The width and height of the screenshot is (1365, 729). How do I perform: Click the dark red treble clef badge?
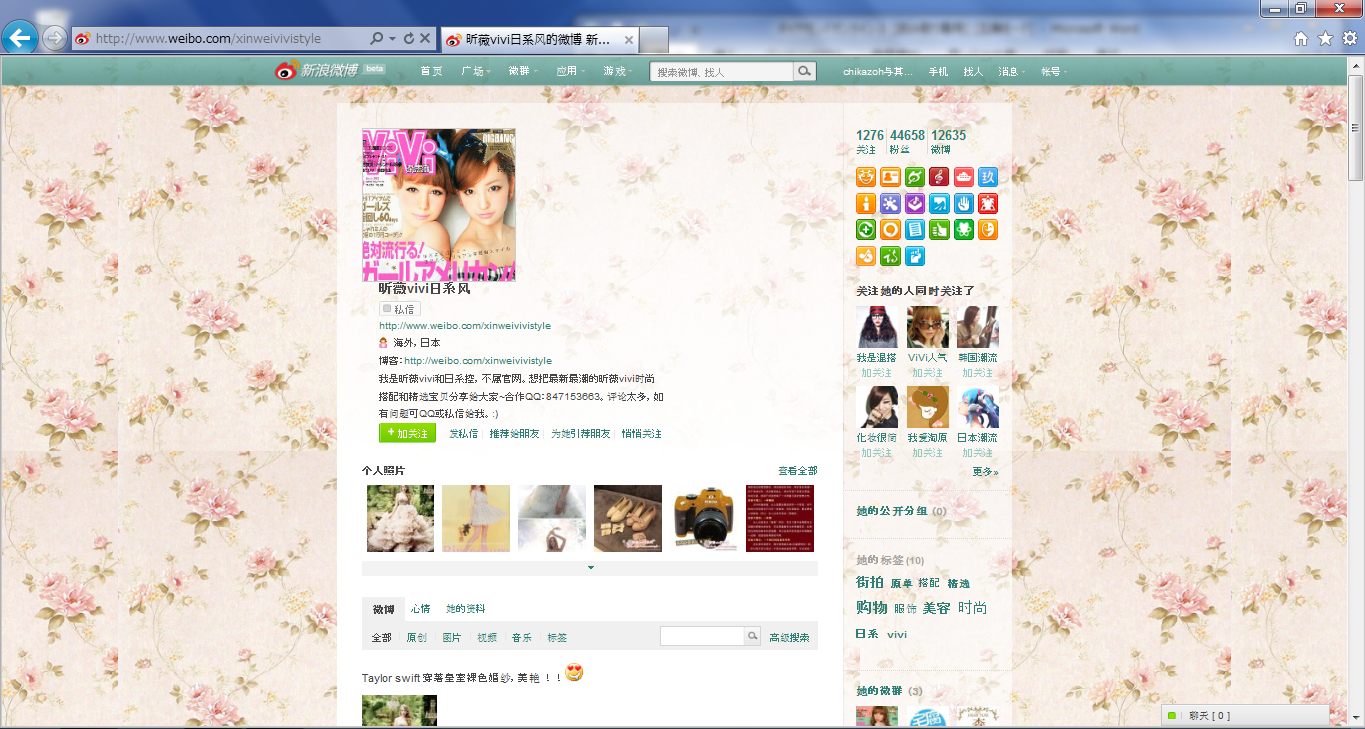coord(939,177)
